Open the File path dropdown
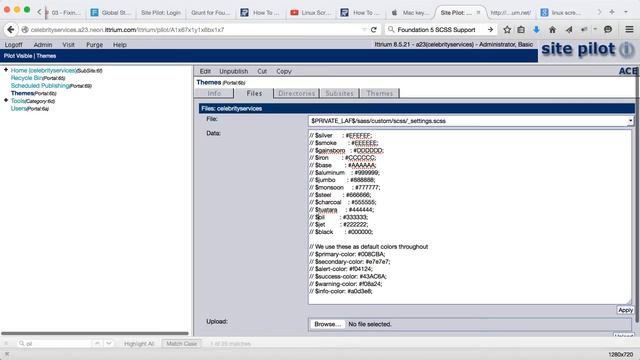 pyautogui.click(x=630, y=121)
